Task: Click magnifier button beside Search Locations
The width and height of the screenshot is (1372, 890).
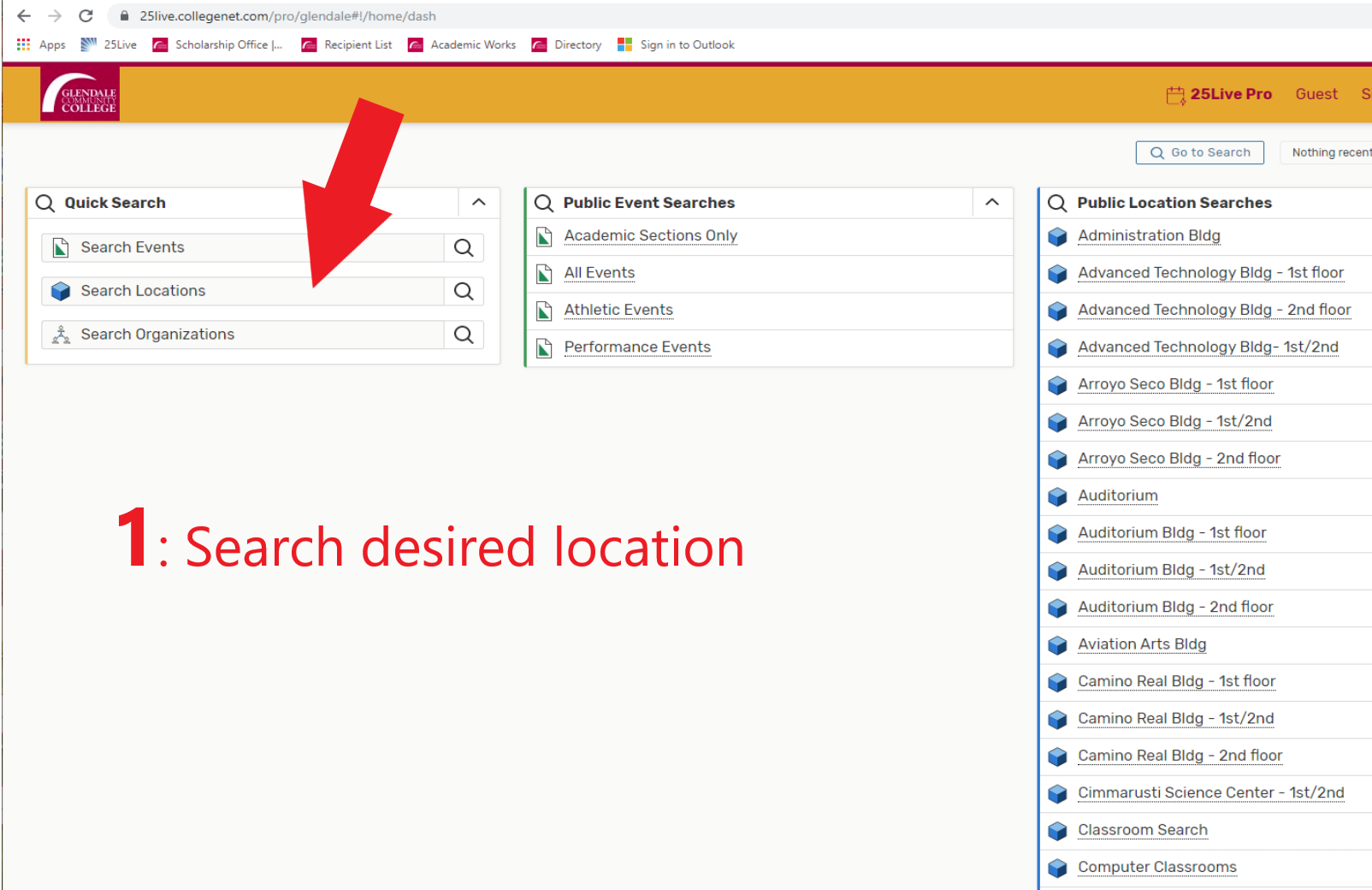Action: (x=464, y=291)
